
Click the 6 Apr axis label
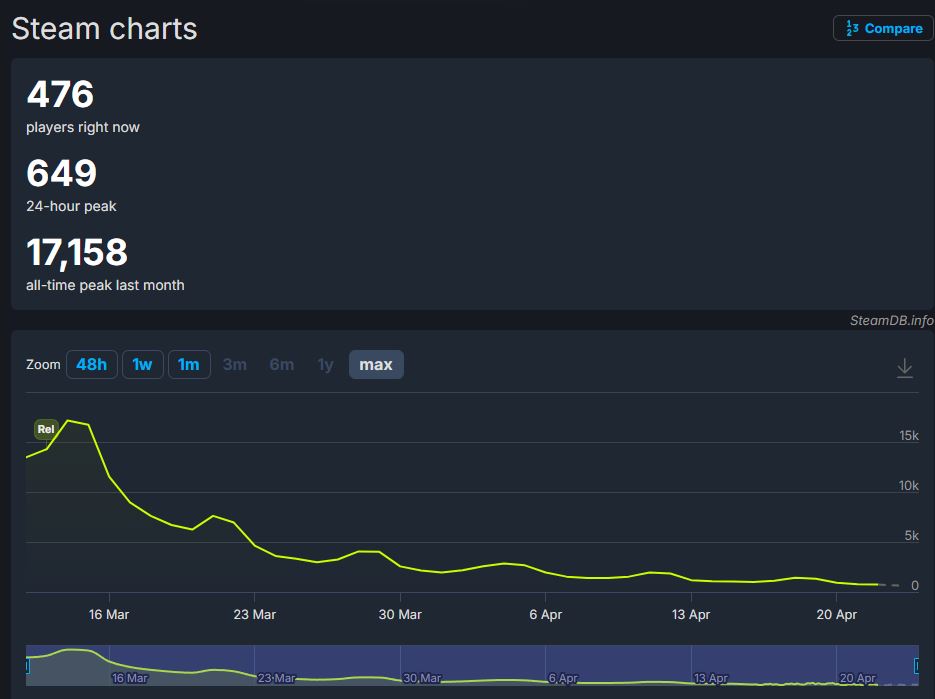coord(546,614)
